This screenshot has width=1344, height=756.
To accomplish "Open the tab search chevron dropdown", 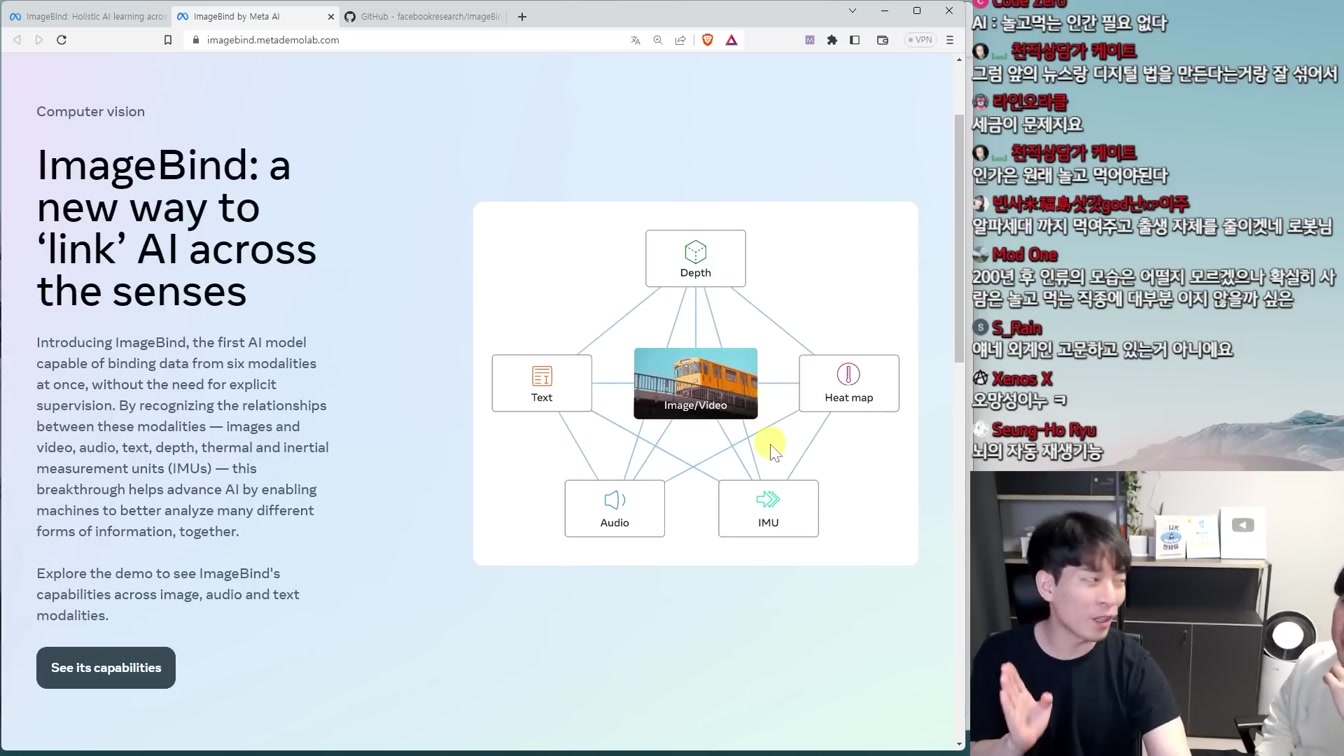I will [852, 11].
